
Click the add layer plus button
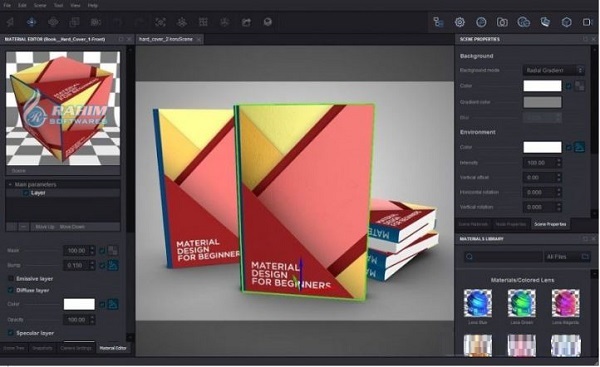pos(11,227)
